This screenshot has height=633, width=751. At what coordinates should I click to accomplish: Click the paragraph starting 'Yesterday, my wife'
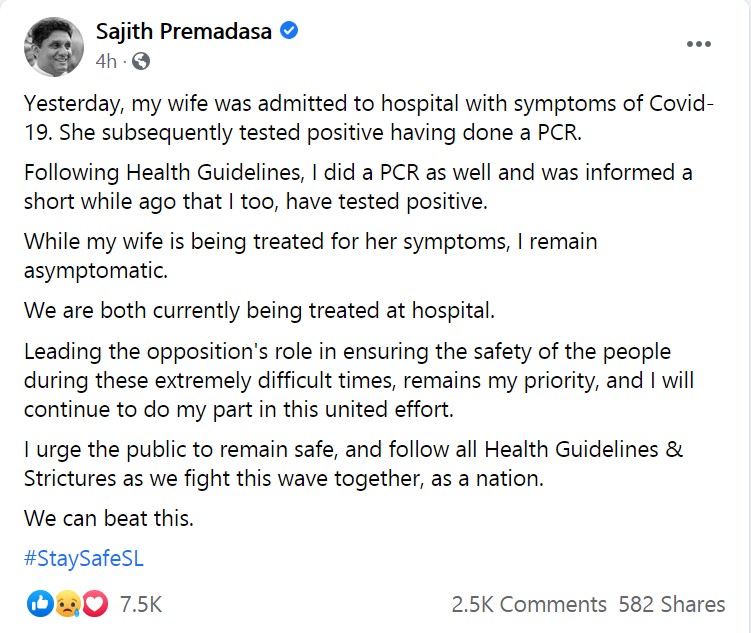pyautogui.click(x=369, y=118)
